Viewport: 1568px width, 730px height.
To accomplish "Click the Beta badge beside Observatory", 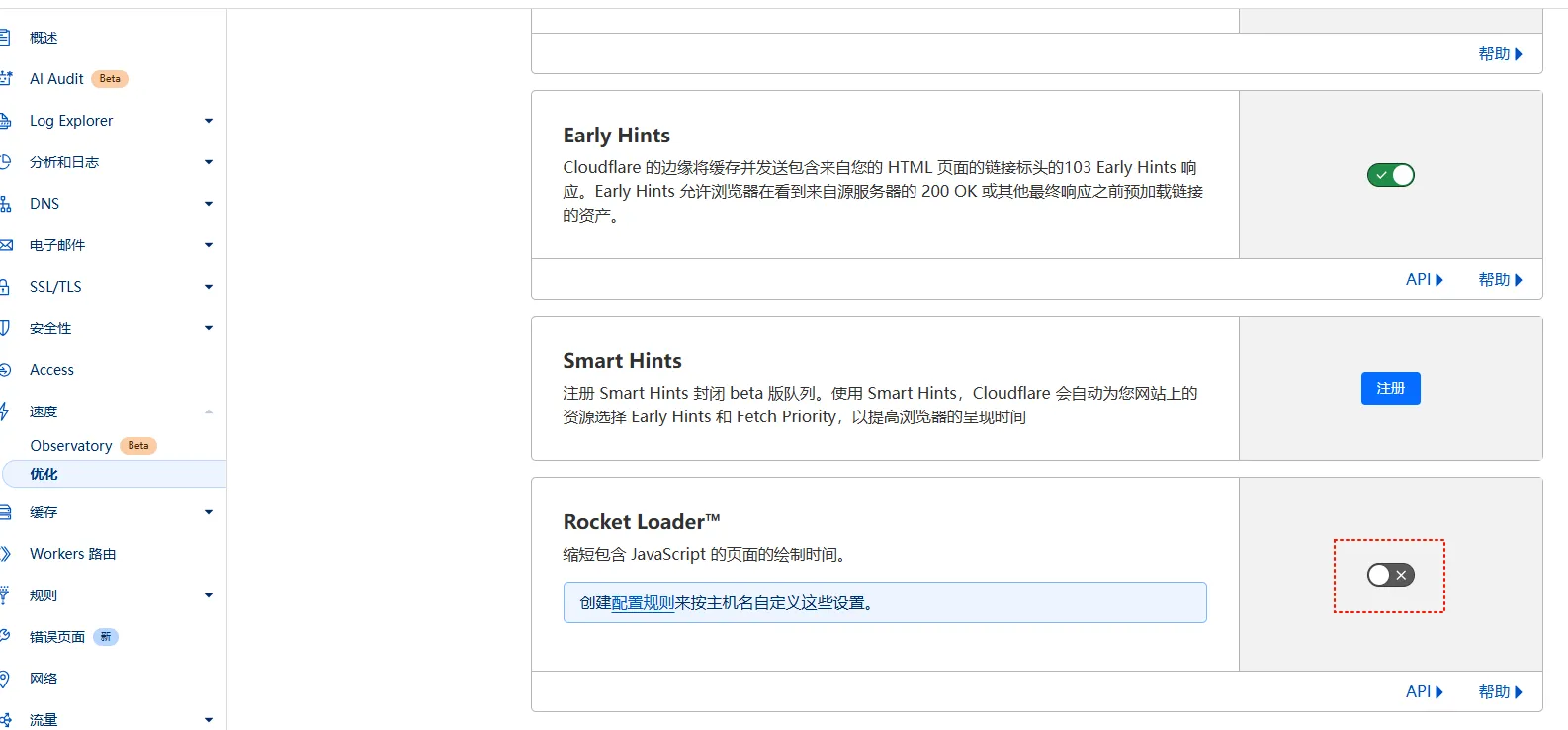I will (x=138, y=446).
